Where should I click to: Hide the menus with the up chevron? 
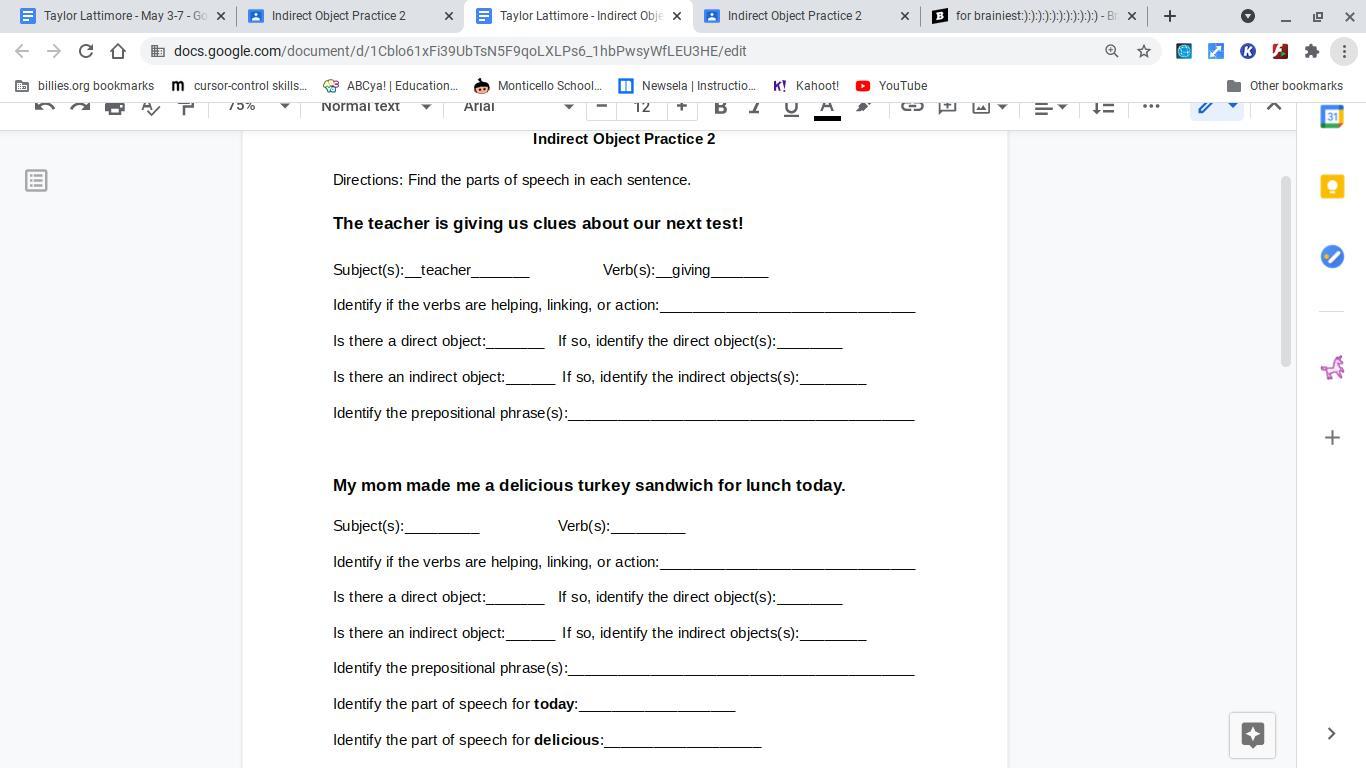(x=1273, y=106)
